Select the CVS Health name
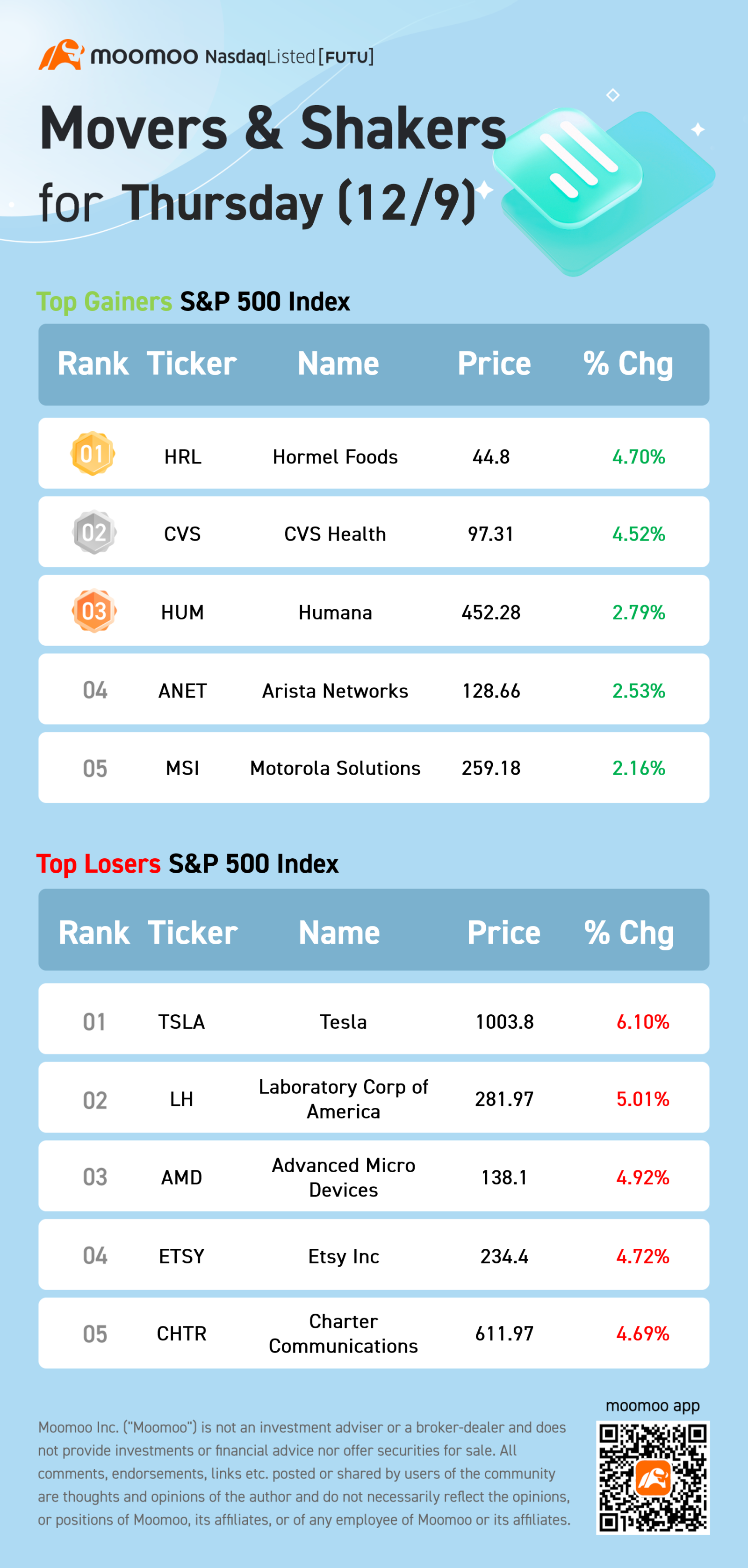The width and height of the screenshot is (748, 1568). point(335,534)
